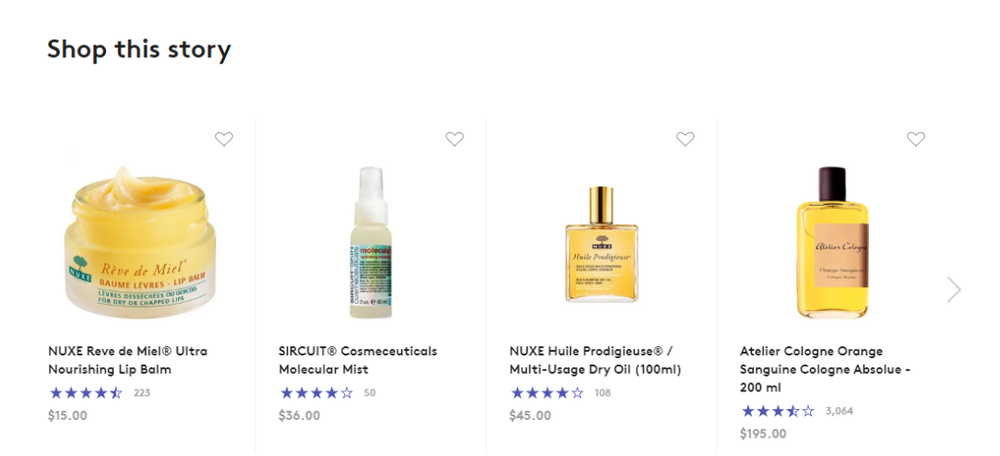Open the Huile Prodigieuse bottle image
1000x456 pixels.
click(x=601, y=244)
